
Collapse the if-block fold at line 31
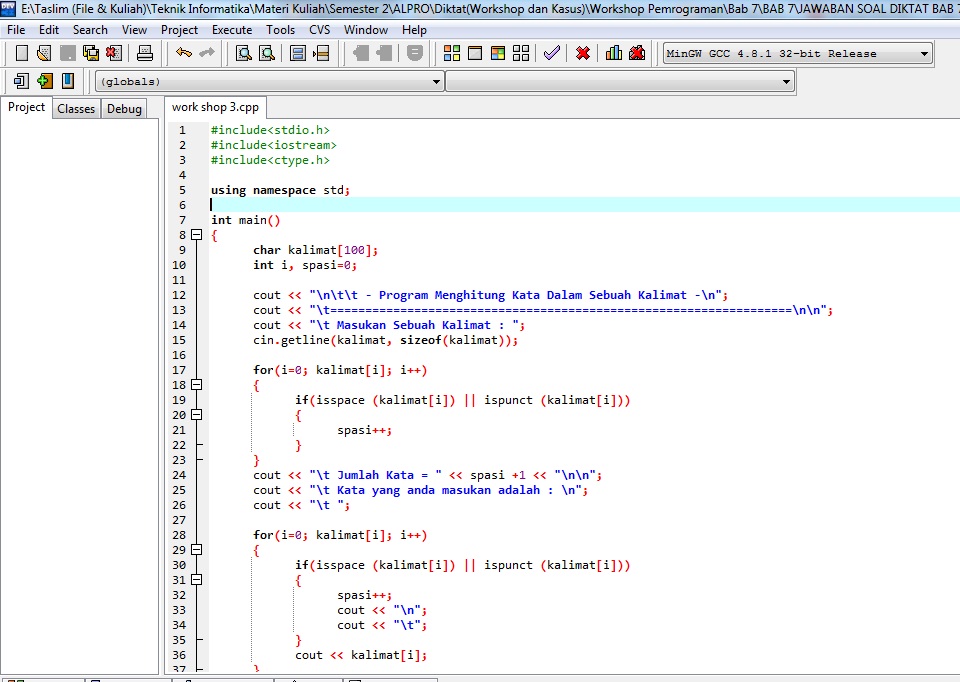pos(195,579)
